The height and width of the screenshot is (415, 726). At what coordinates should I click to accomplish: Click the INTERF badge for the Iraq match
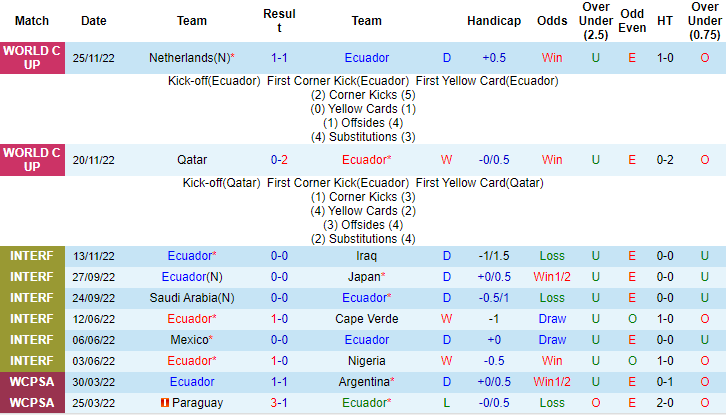click(32, 256)
